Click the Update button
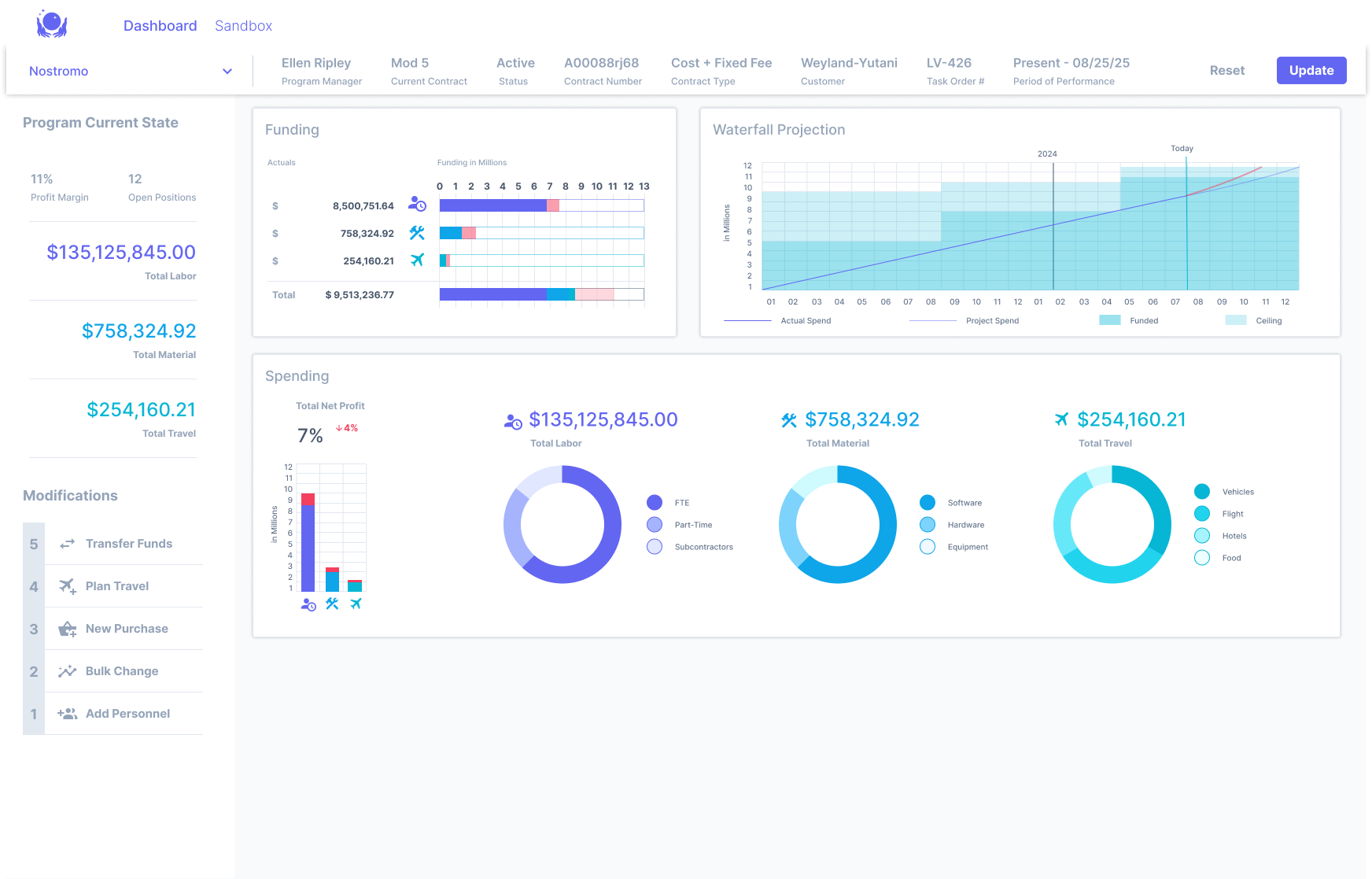Screen dimensions: 1372x879 1311,70
